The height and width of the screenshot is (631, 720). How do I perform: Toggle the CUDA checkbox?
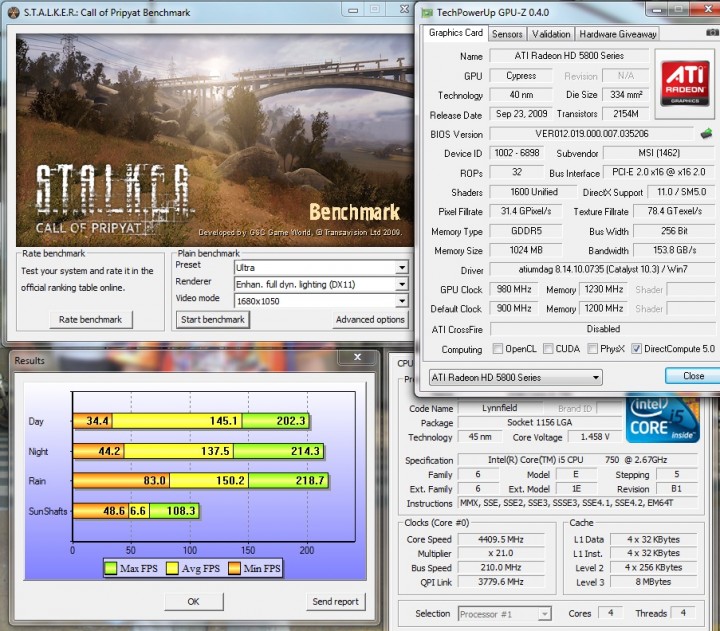pos(548,349)
